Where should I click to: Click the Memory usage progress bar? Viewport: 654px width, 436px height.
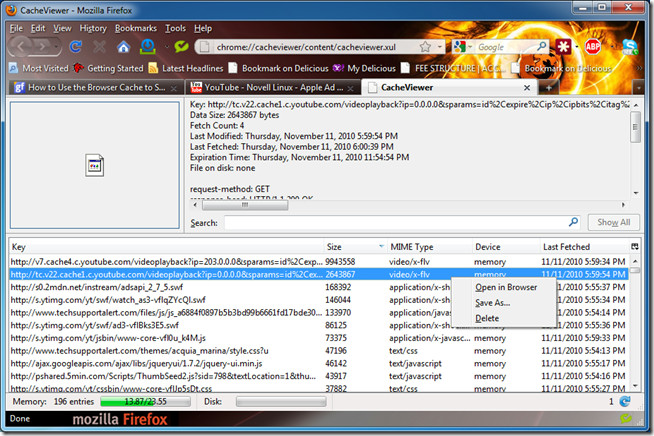(145, 401)
